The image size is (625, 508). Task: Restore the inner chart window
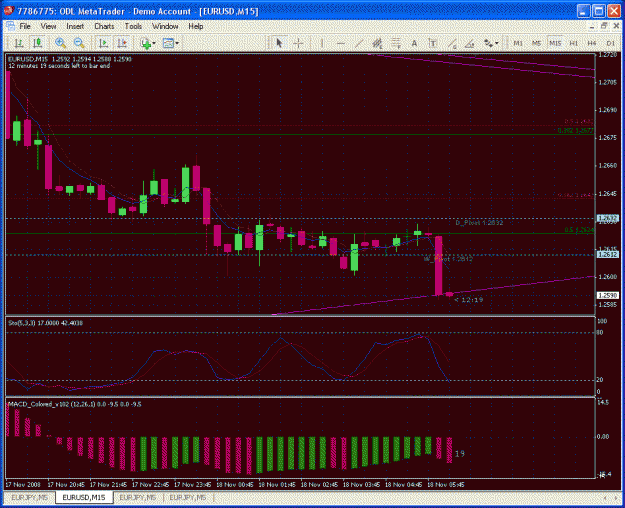pyautogui.click(x=604, y=26)
